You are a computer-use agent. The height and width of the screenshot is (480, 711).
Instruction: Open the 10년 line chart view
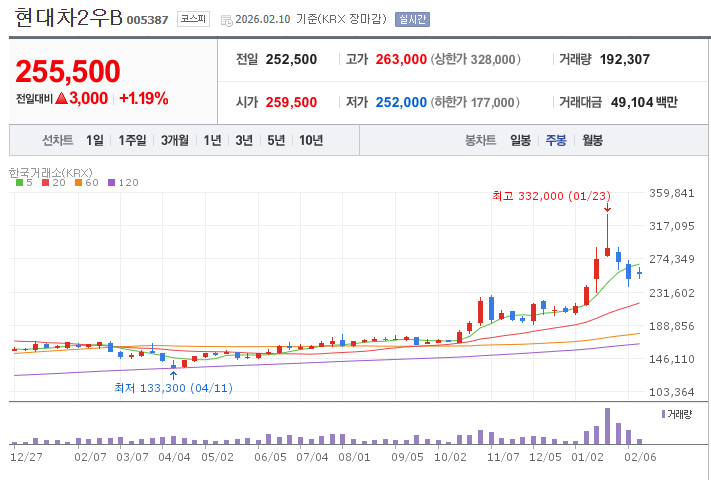[310, 140]
